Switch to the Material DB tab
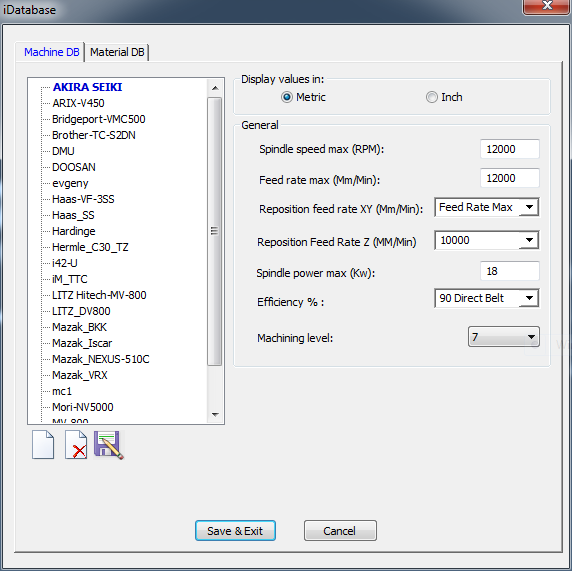This screenshot has width=572, height=571. click(117, 52)
